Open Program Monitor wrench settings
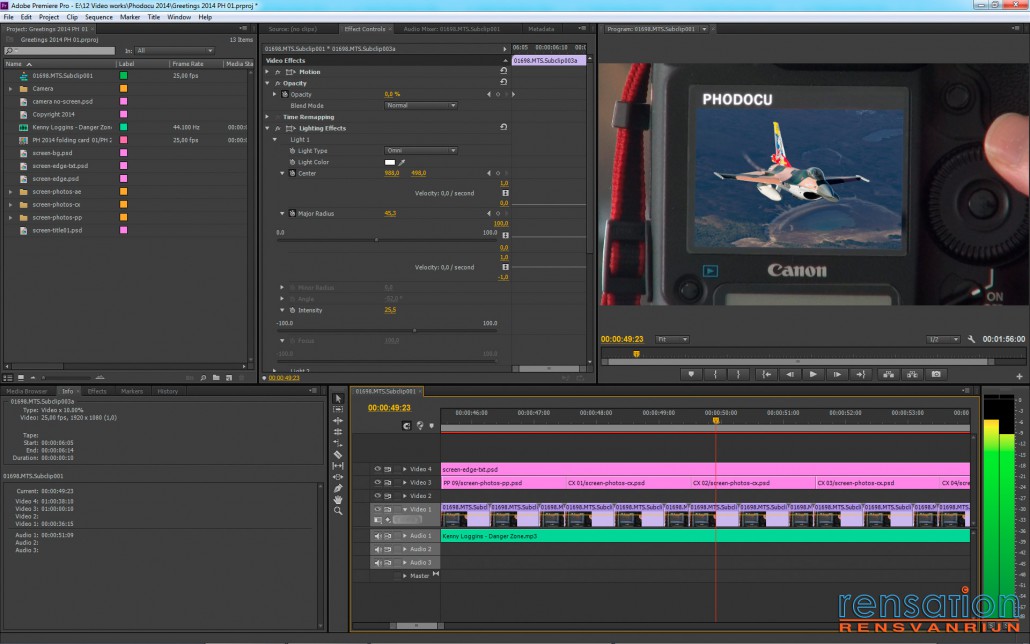1030x644 pixels. [x=971, y=339]
